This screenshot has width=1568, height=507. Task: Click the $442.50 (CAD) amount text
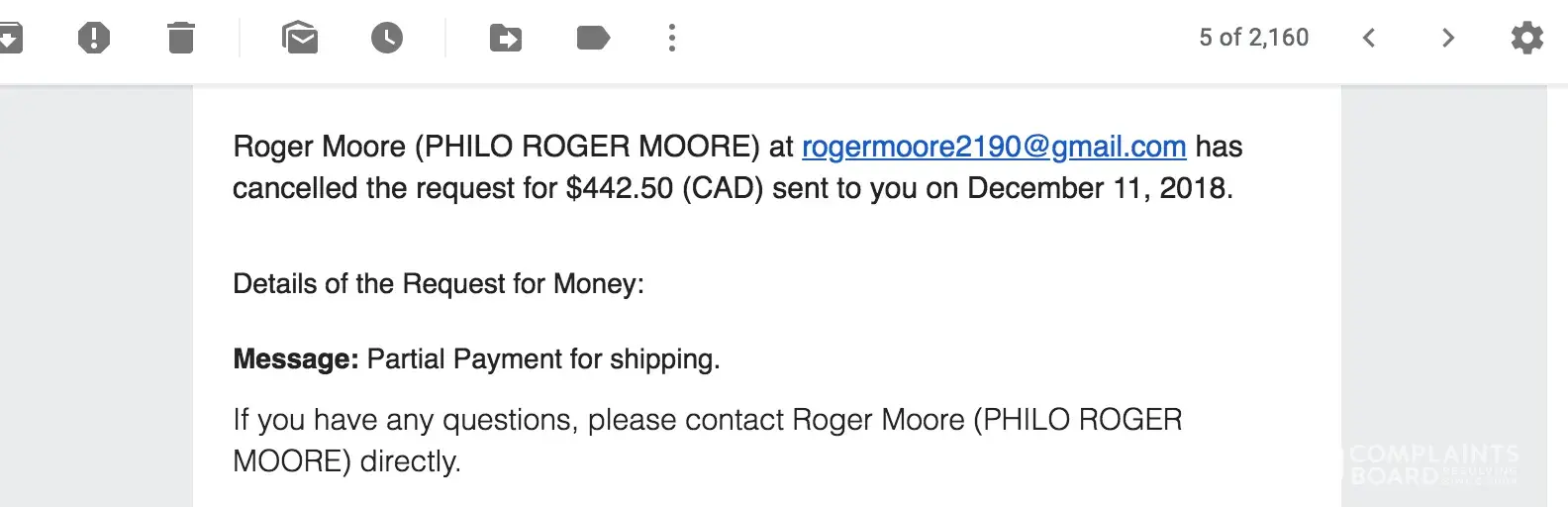(x=663, y=188)
